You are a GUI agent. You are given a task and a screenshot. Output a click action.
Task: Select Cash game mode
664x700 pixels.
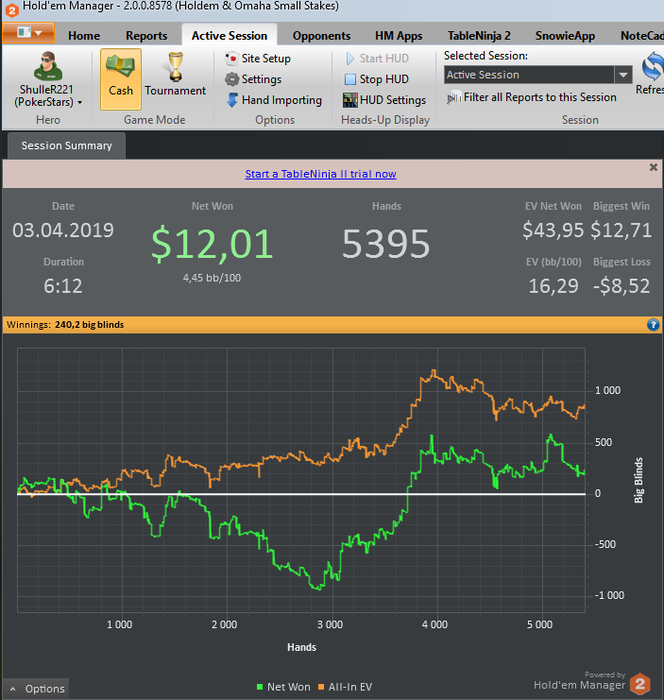(x=121, y=79)
